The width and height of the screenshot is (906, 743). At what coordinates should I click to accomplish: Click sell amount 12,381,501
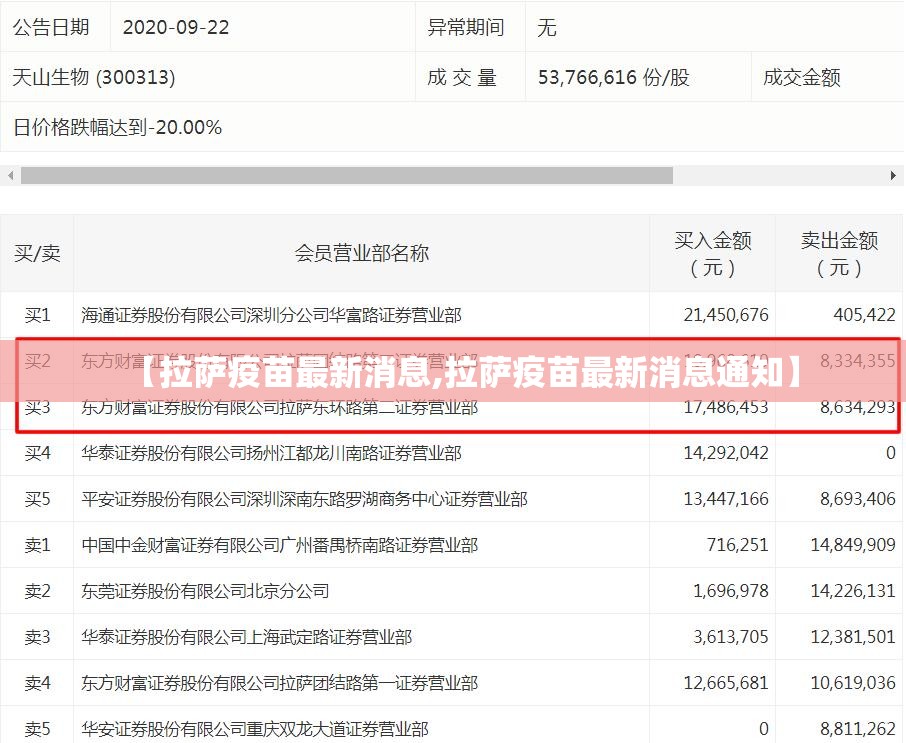click(853, 637)
